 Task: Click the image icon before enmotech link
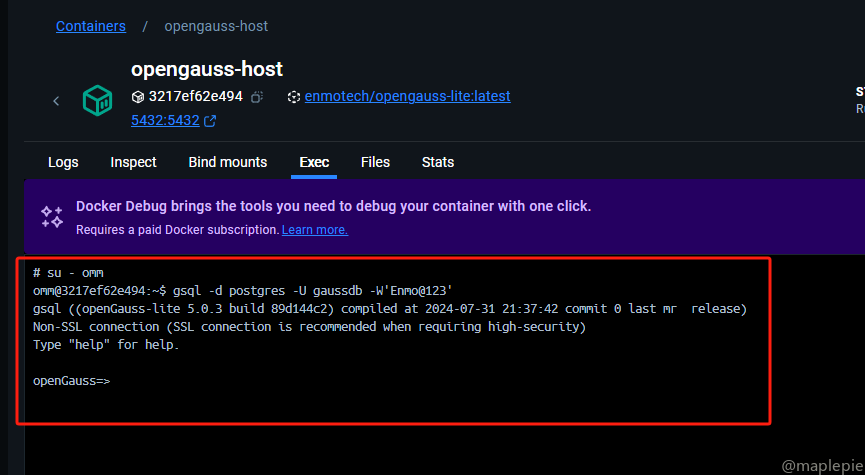pos(293,97)
